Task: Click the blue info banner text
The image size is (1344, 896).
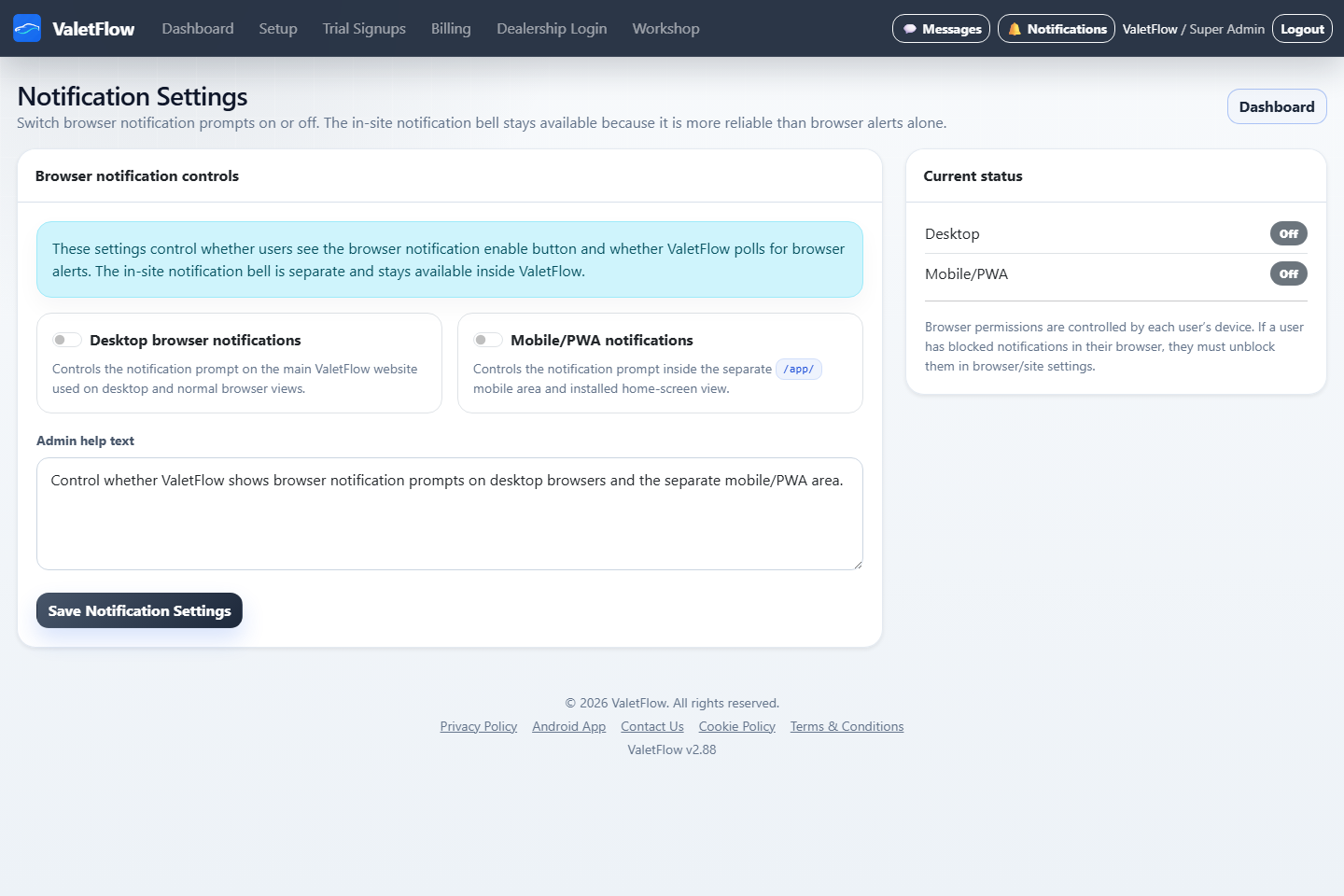Action: coord(450,259)
